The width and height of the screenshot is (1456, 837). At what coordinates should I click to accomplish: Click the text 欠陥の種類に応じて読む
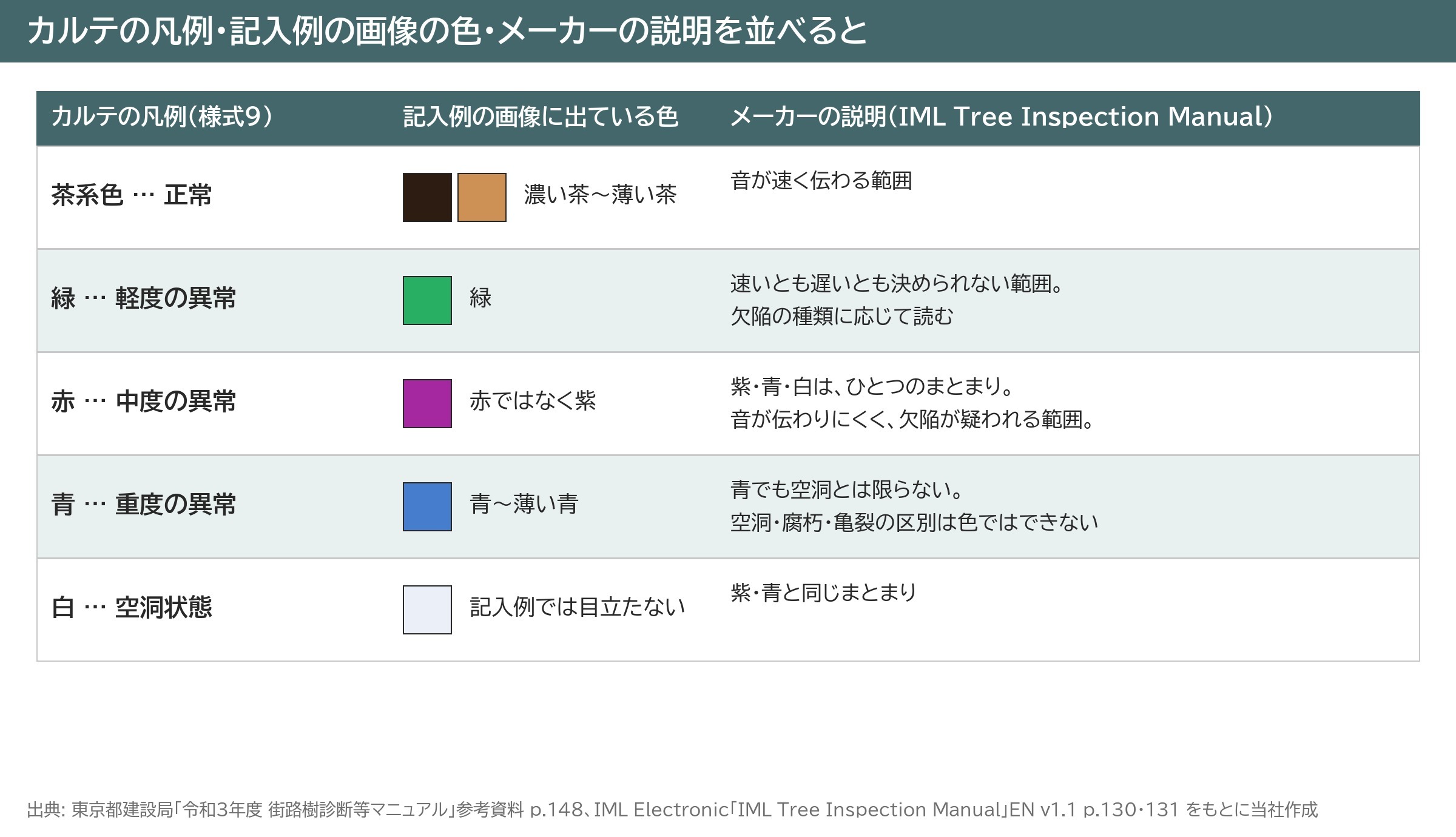842,317
